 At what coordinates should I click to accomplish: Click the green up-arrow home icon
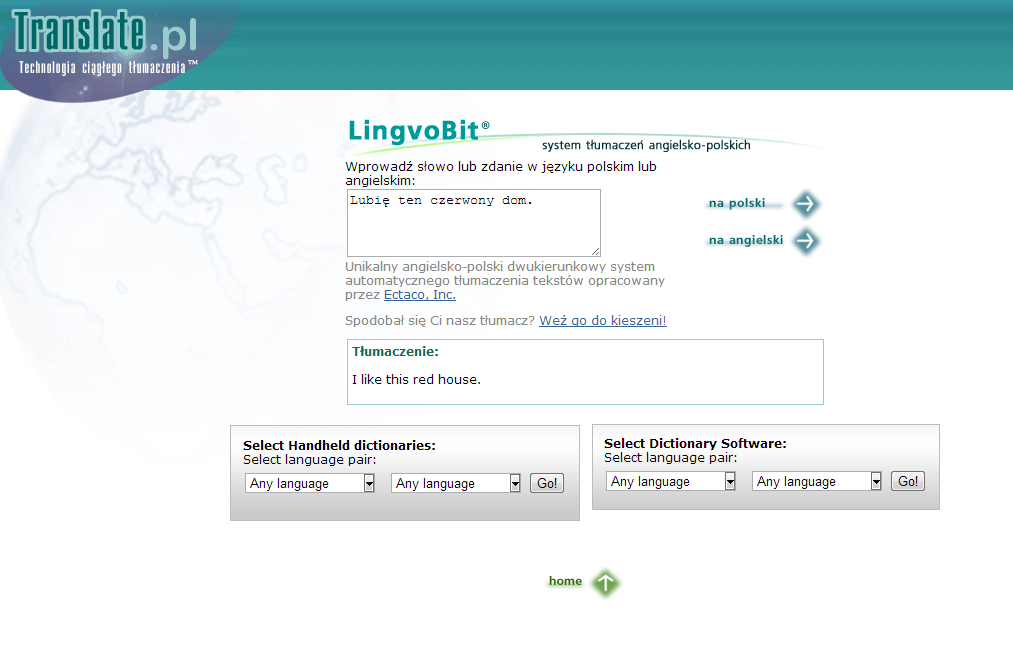605,583
